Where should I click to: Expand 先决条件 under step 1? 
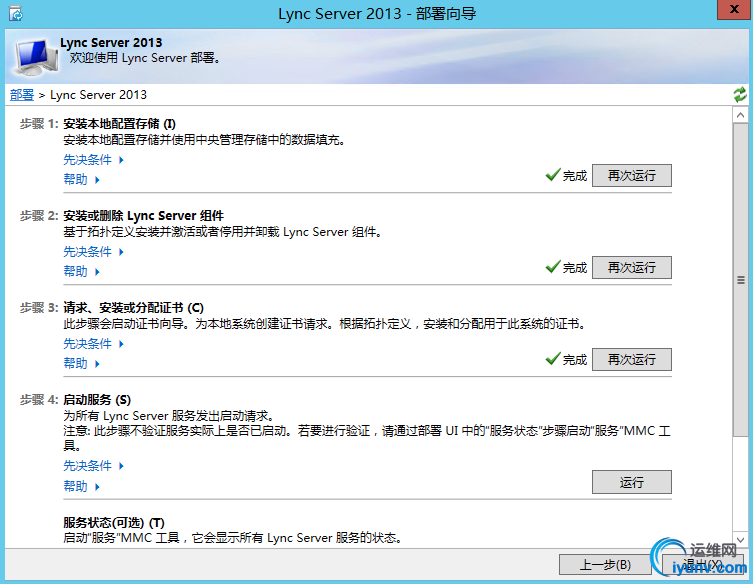[94, 159]
